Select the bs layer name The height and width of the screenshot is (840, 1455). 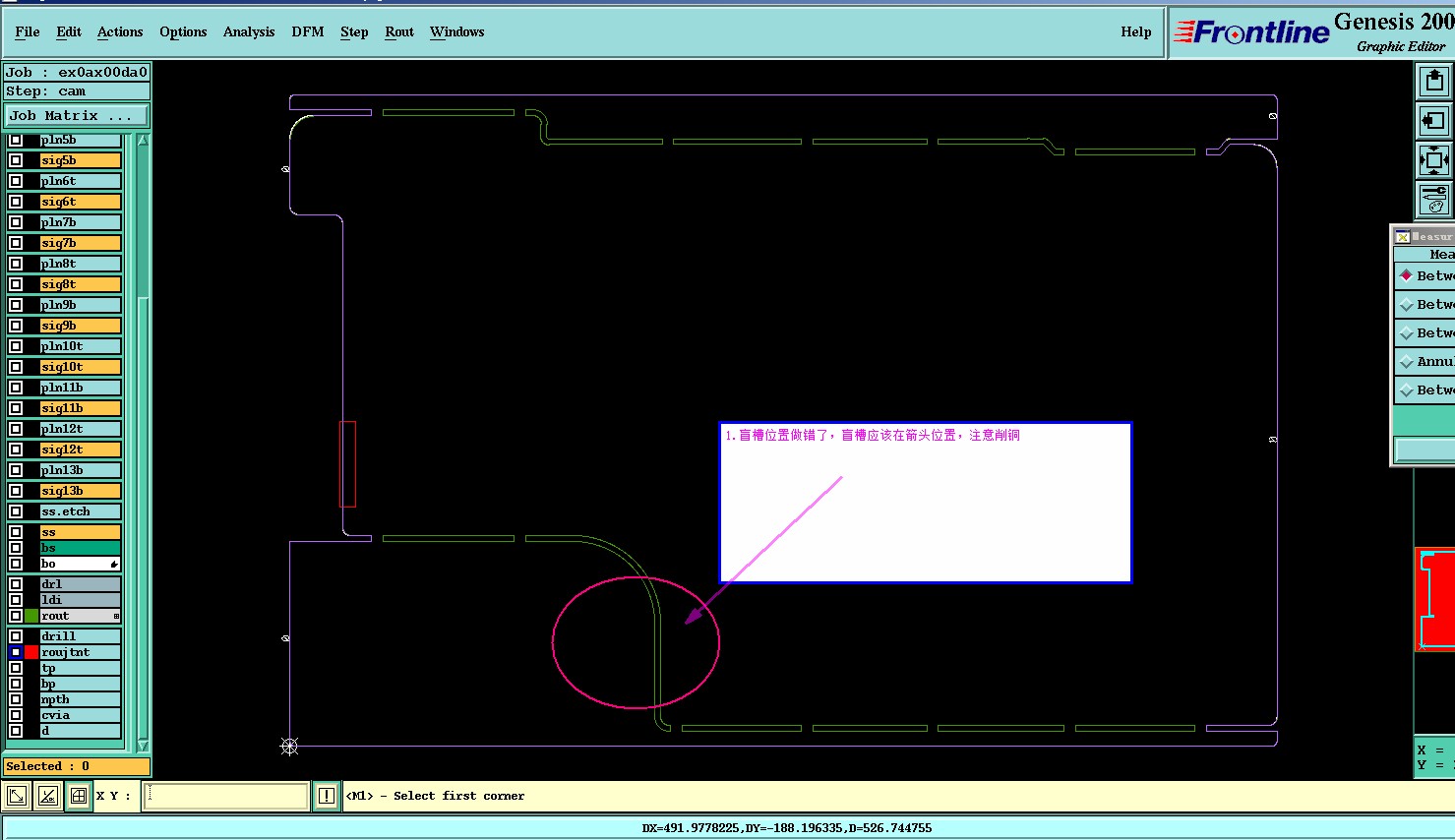pyautogui.click(x=81, y=548)
